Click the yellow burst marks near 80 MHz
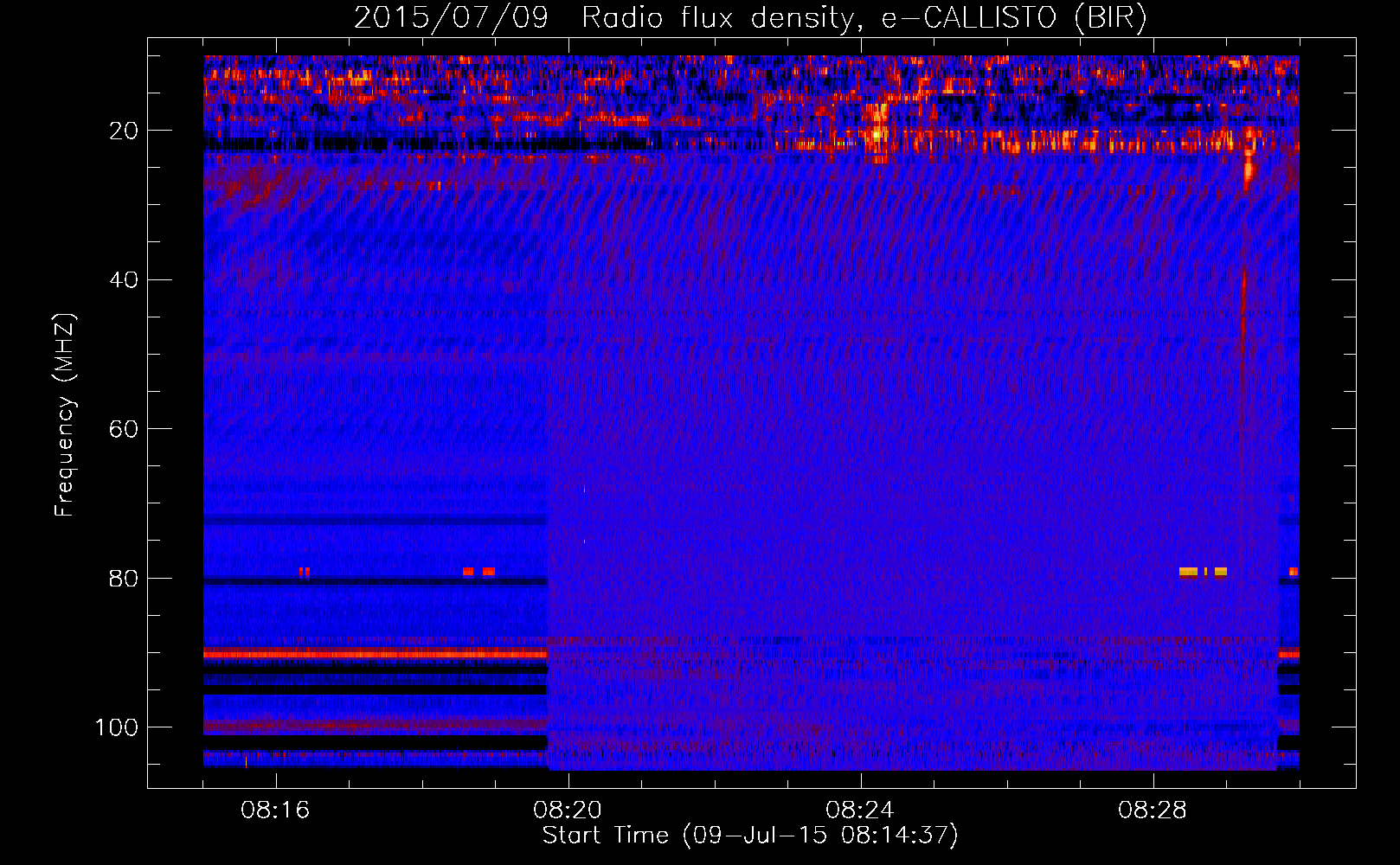The image size is (1400, 865). click(x=1203, y=572)
